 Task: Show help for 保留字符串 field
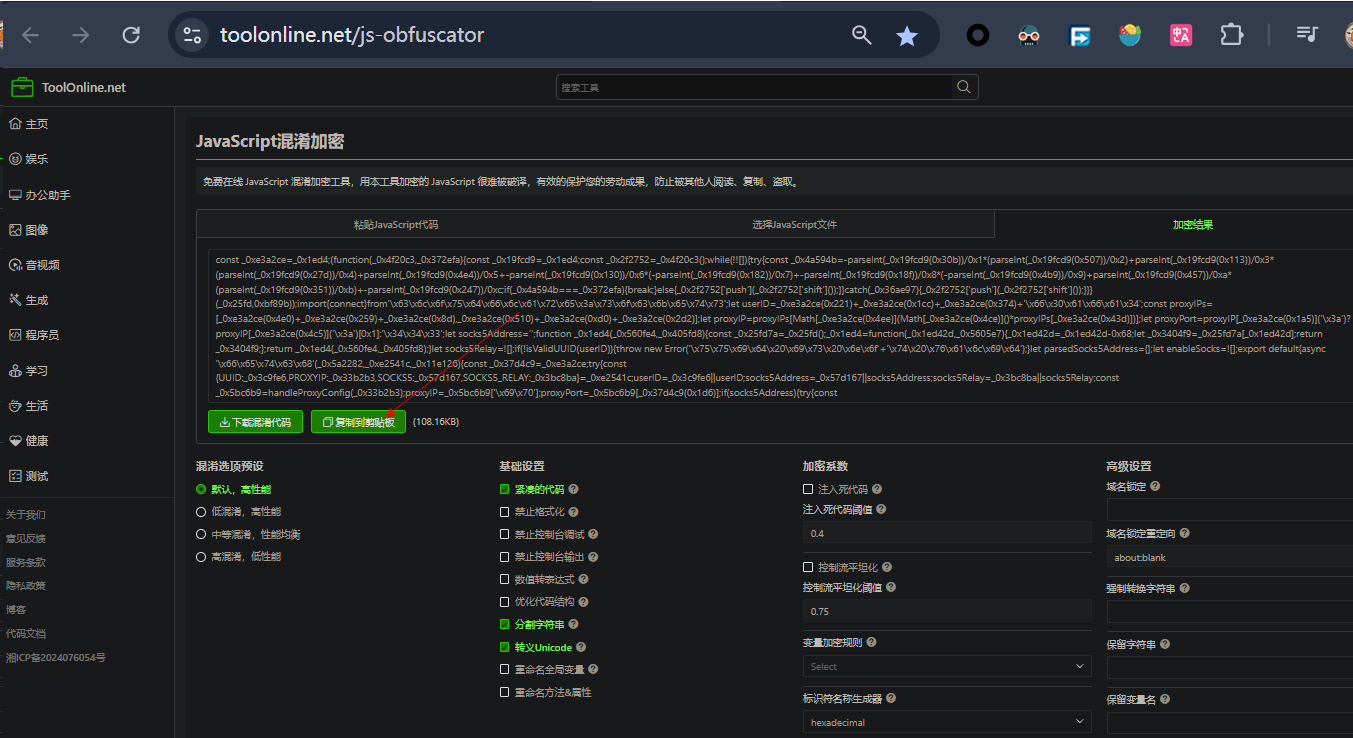pyautogui.click(x=1165, y=645)
